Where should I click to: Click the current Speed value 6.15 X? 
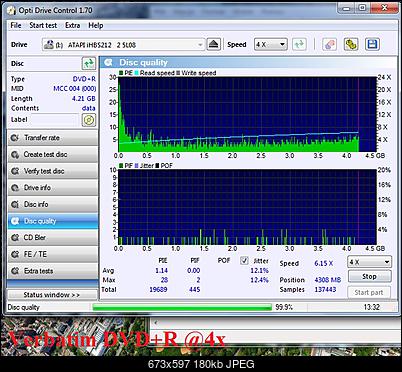tap(324, 263)
